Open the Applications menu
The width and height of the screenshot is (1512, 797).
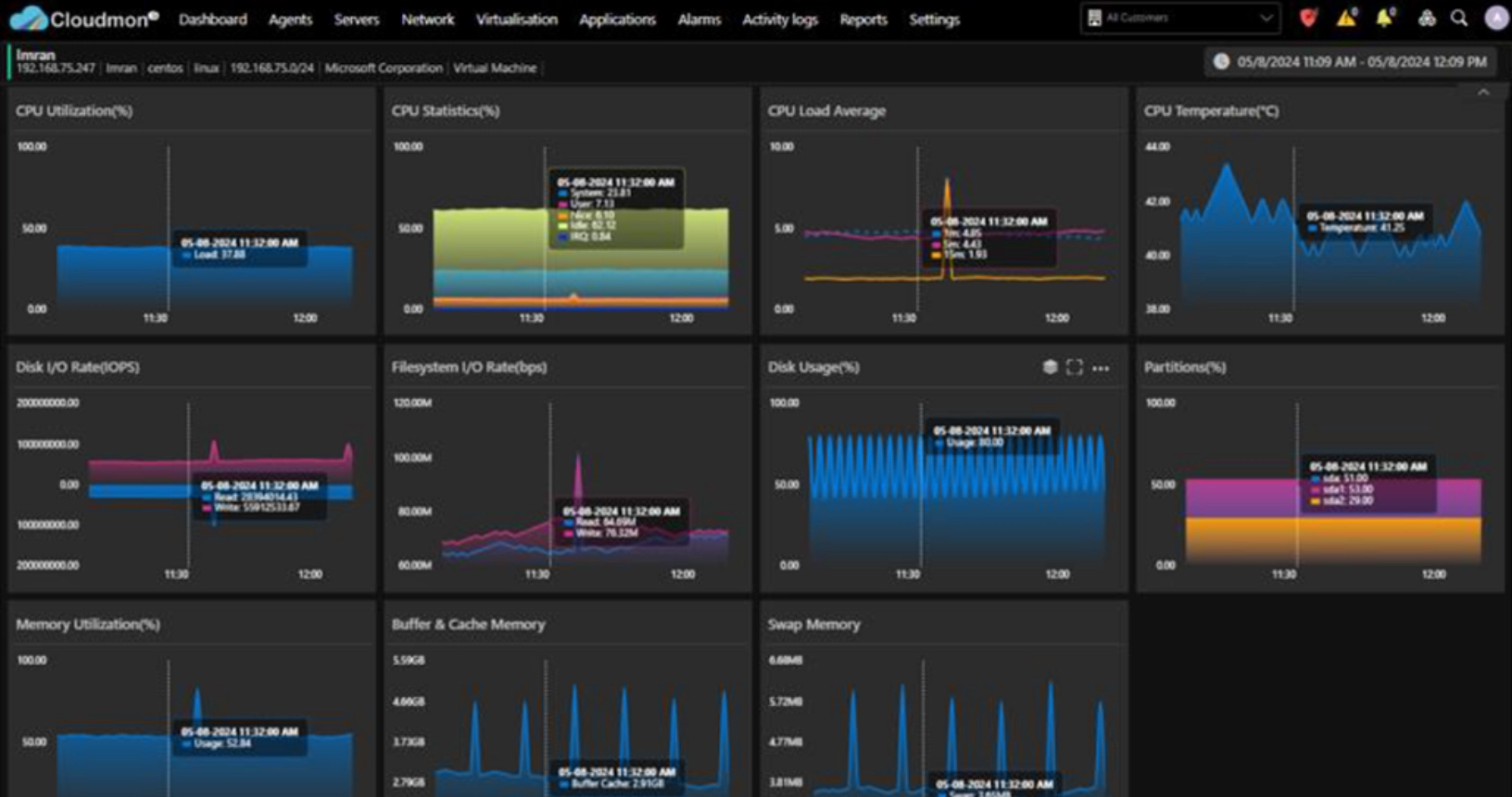coord(617,19)
